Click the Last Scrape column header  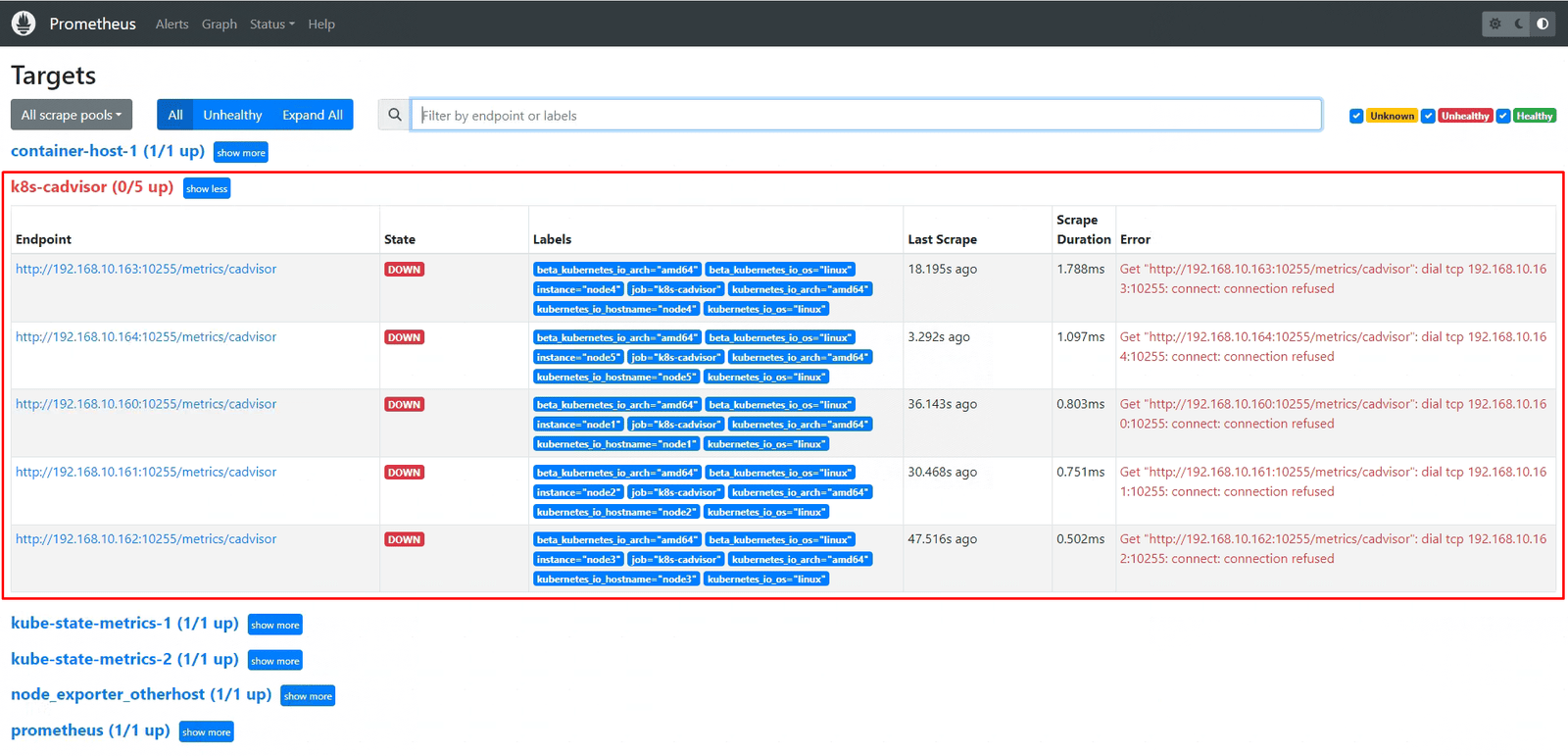tap(943, 239)
